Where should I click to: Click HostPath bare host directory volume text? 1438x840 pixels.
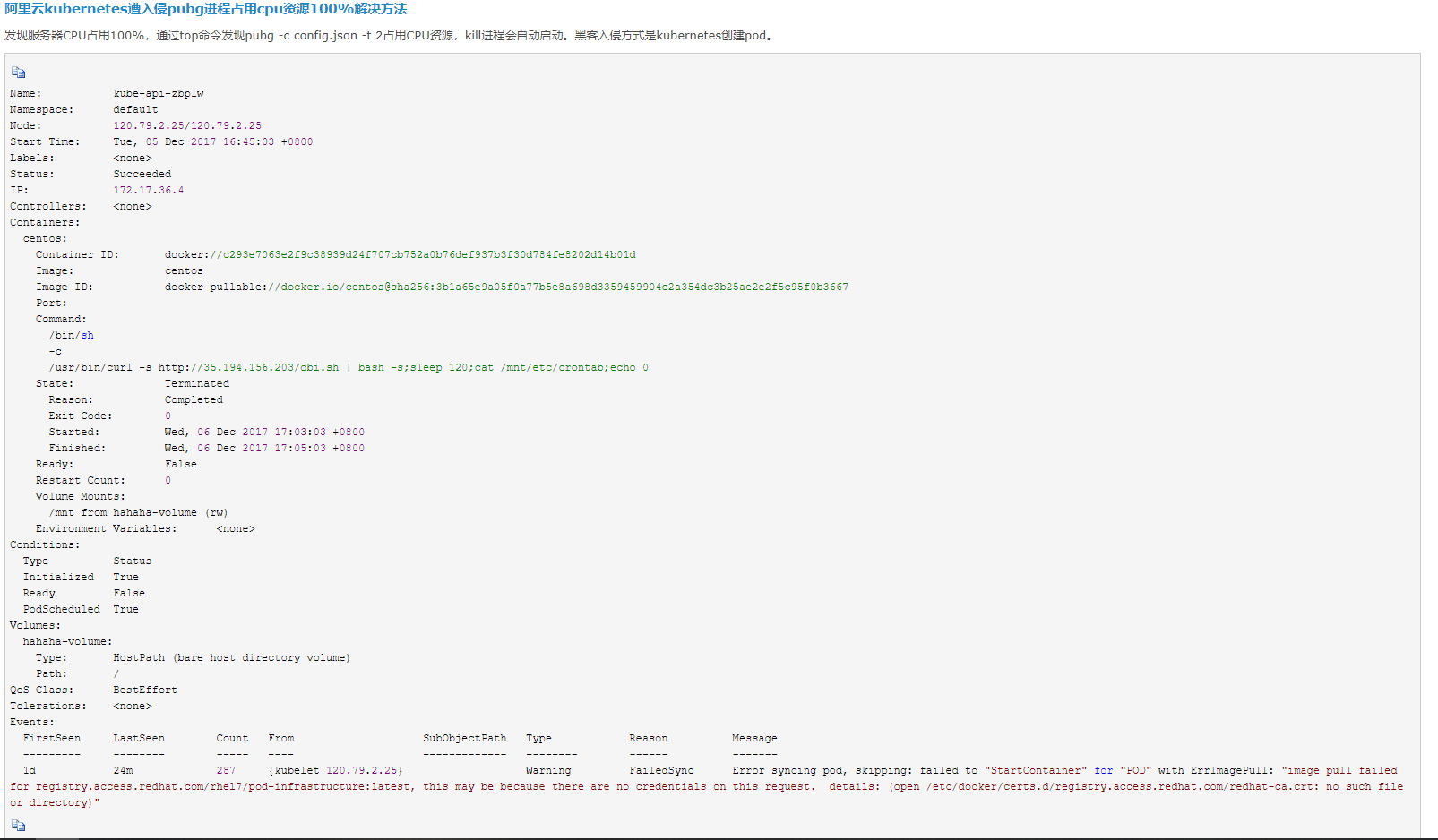click(x=231, y=657)
